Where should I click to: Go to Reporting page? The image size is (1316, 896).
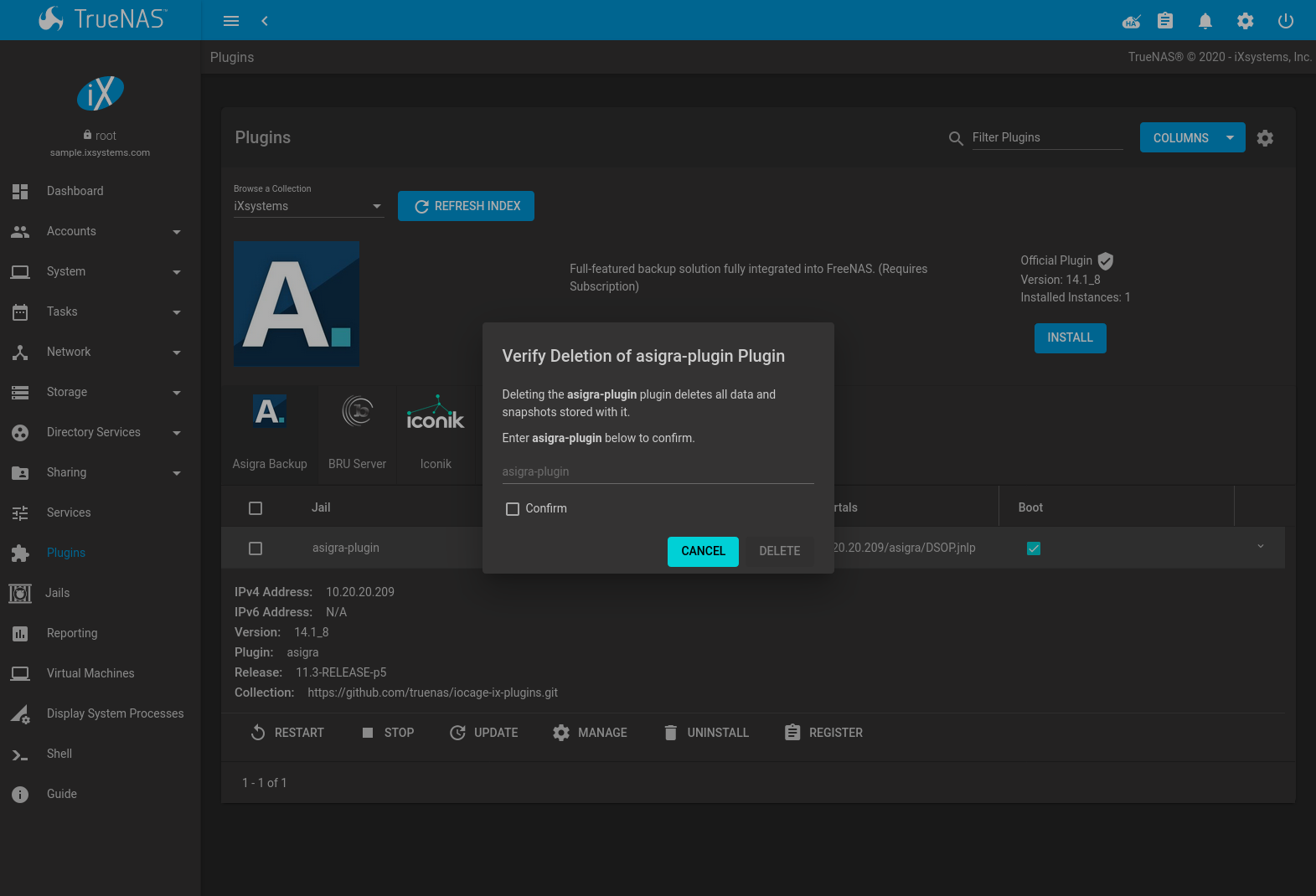pos(72,633)
